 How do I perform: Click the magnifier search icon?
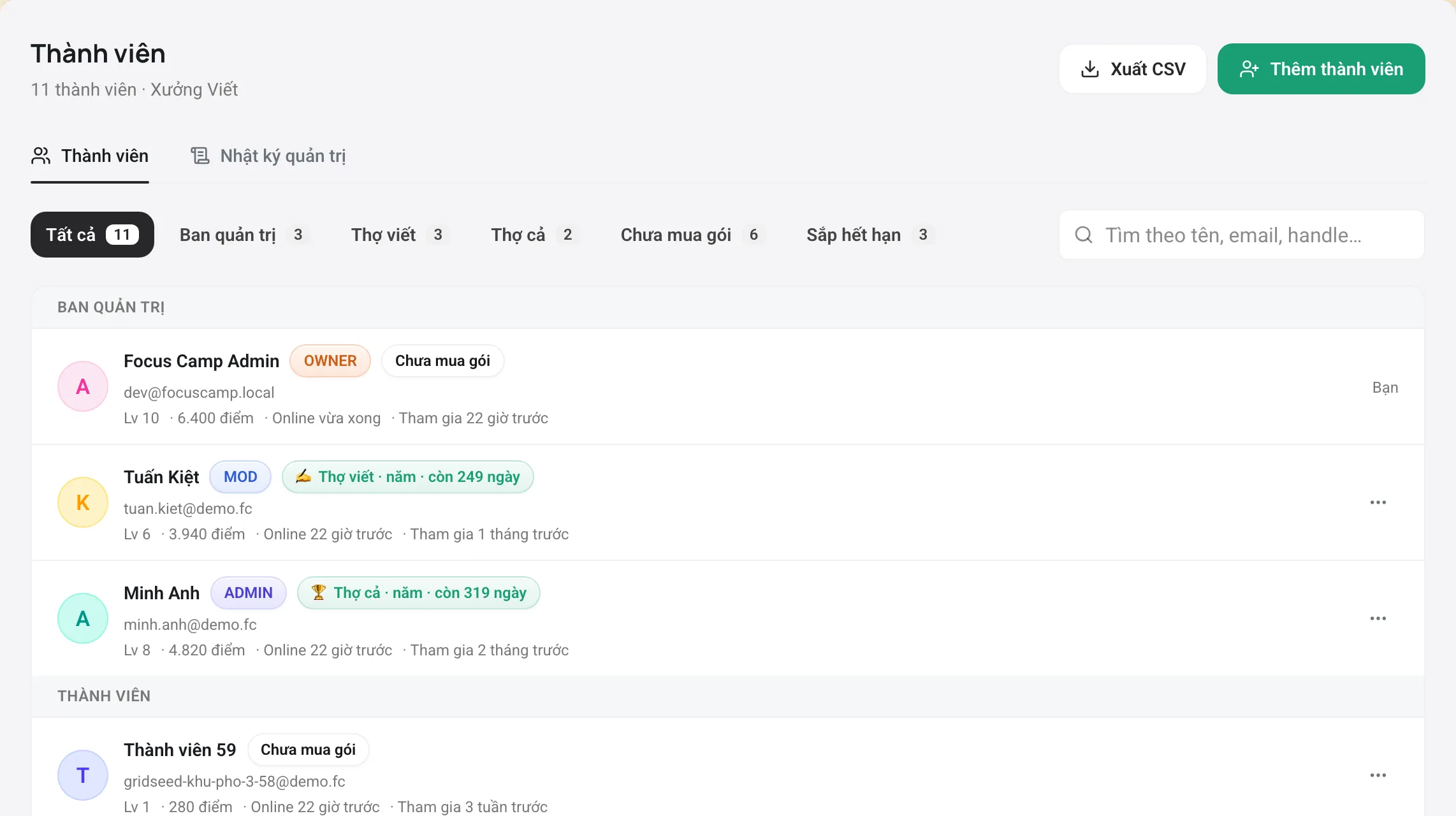[1084, 235]
